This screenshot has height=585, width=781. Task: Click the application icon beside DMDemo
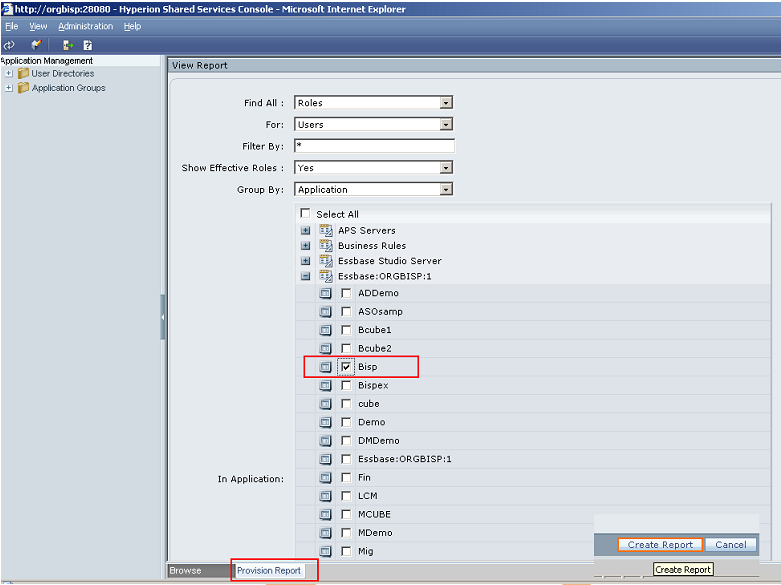click(x=325, y=440)
